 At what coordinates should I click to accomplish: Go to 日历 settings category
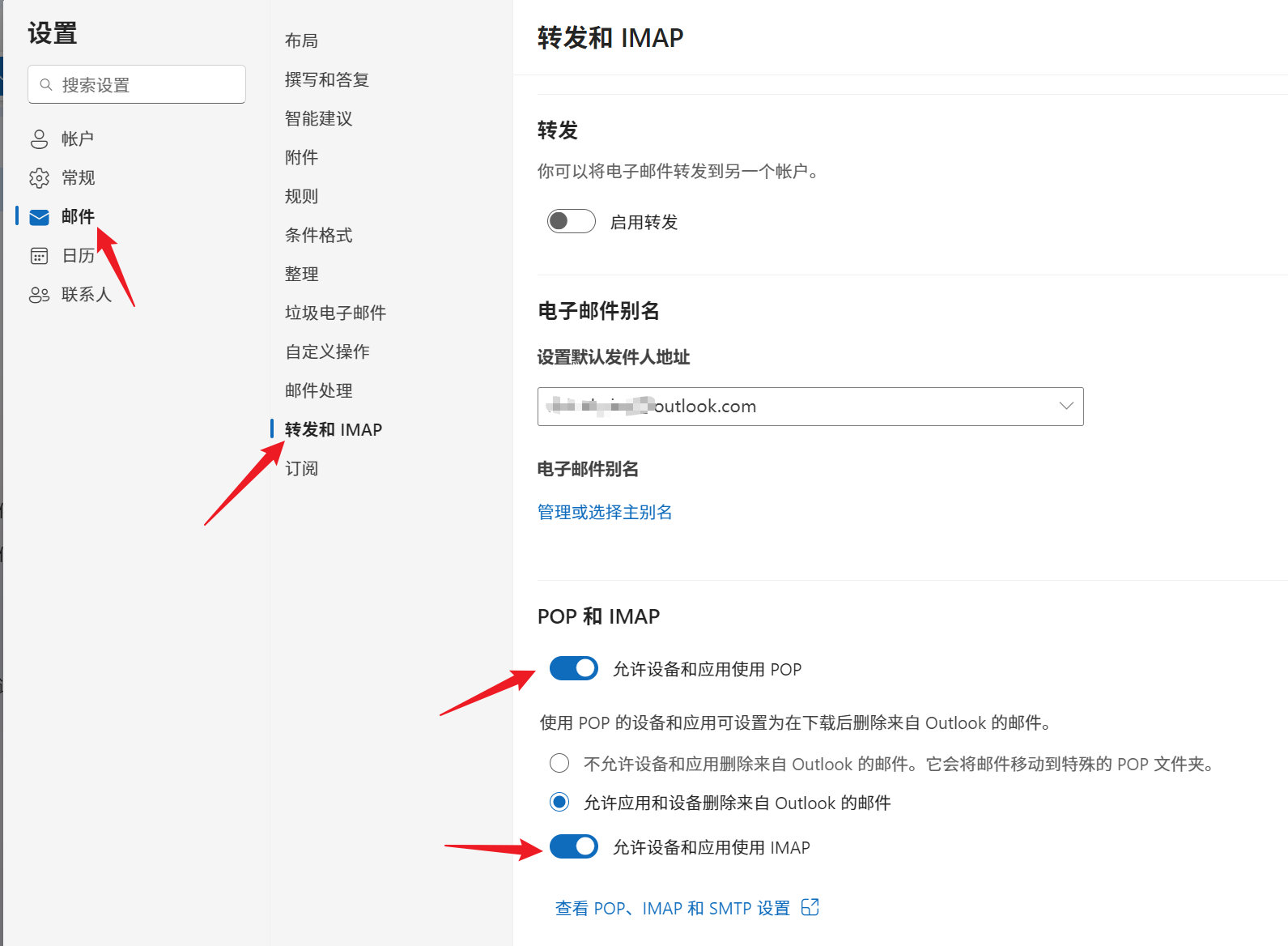(x=79, y=256)
